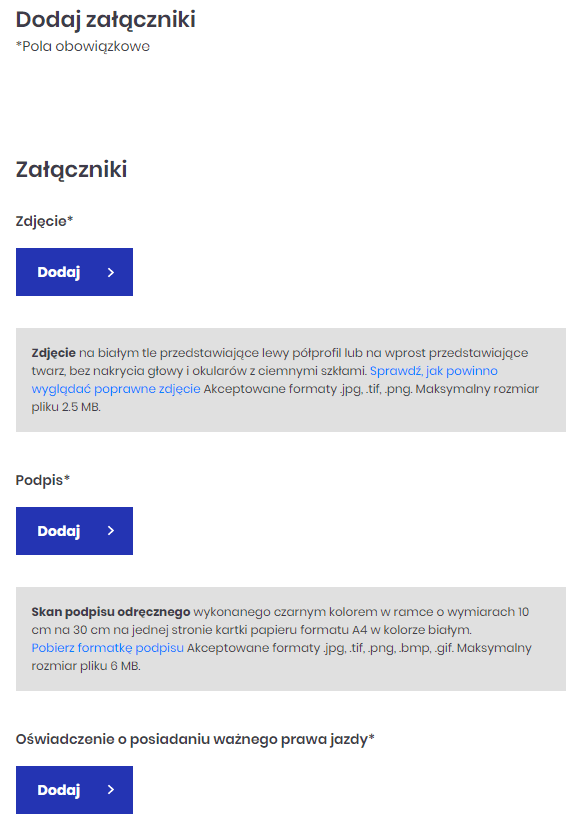Click Dodaj under the prawa jazdy declaration

[x=74, y=790]
